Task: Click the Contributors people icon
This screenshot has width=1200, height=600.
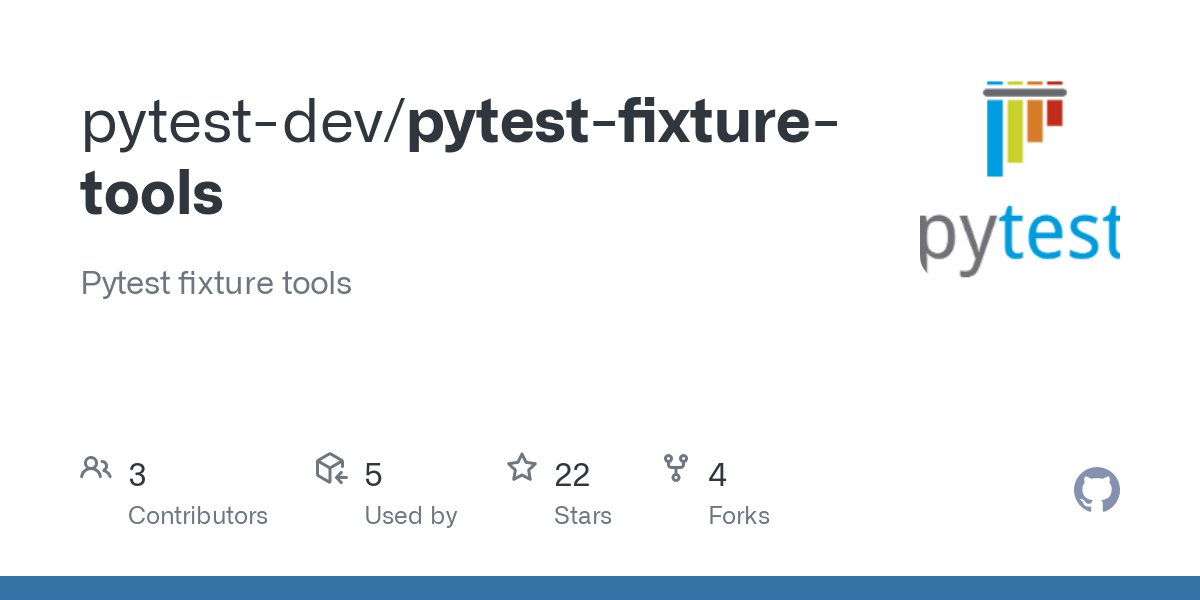Action: 96,468
